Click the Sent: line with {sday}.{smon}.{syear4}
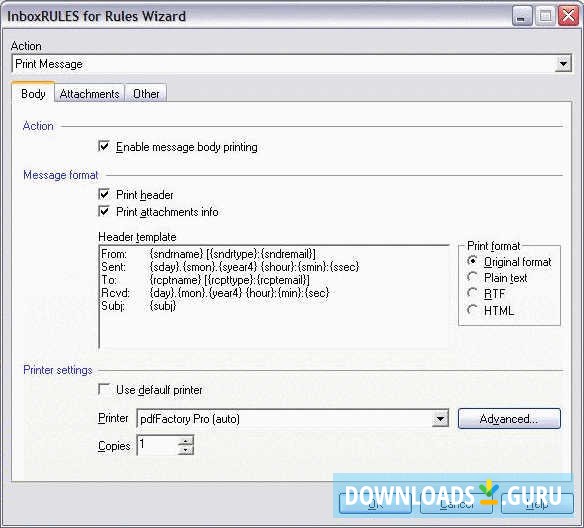Viewport: 584px width, 528px height. coord(230,267)
